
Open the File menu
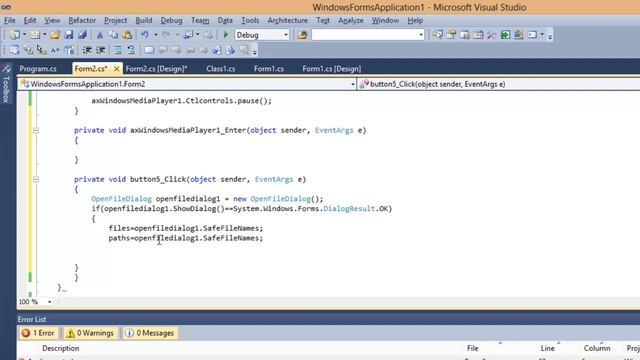(x=10, y=20)
